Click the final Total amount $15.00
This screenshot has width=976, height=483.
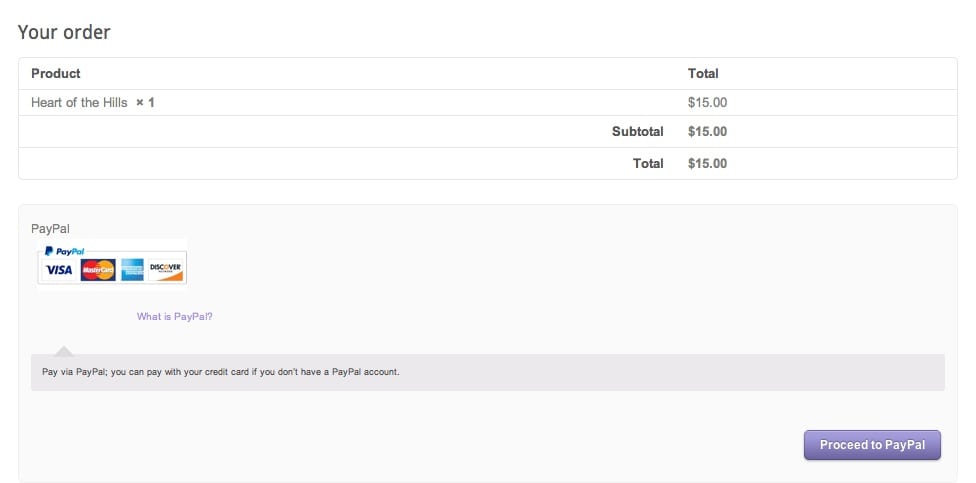(x=708, y=164)
